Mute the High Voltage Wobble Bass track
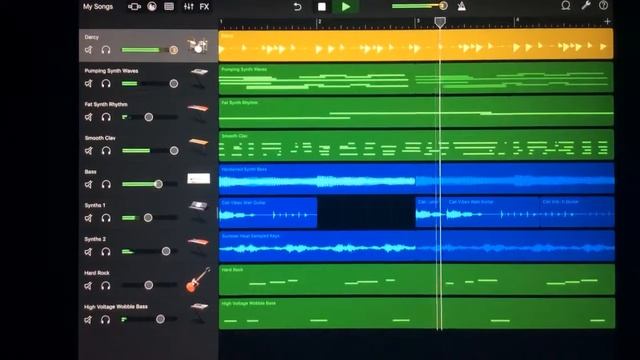This screenshot has height=360, width=640. point(89,320)
